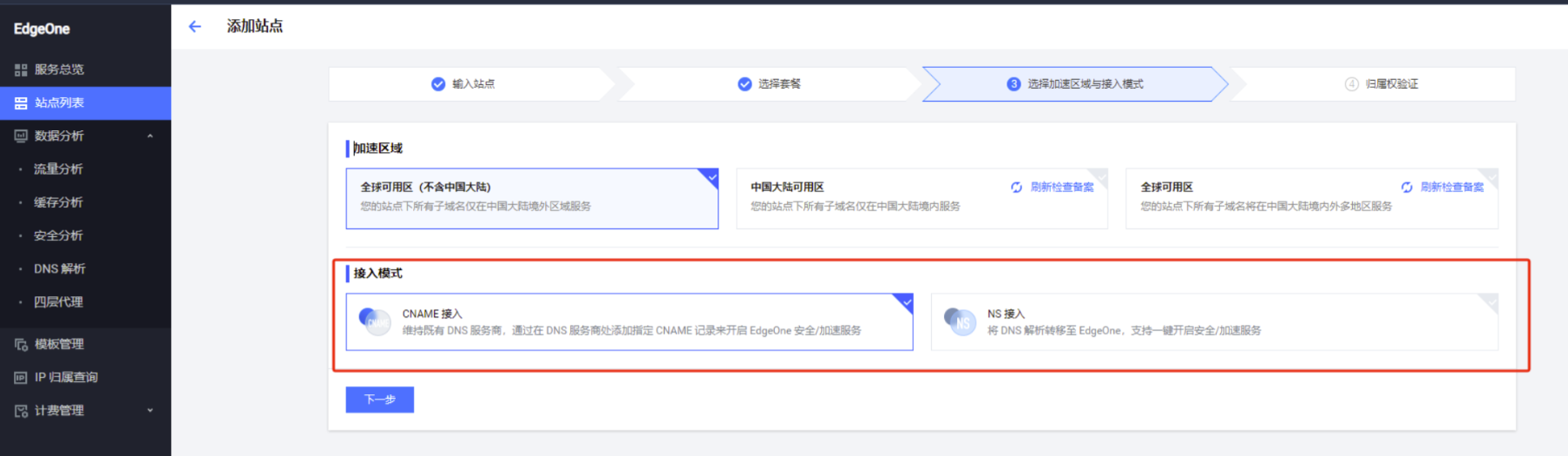Click the 接入模式 section heading
This screenshot has width=1568, height=456.
pos(377,274)
